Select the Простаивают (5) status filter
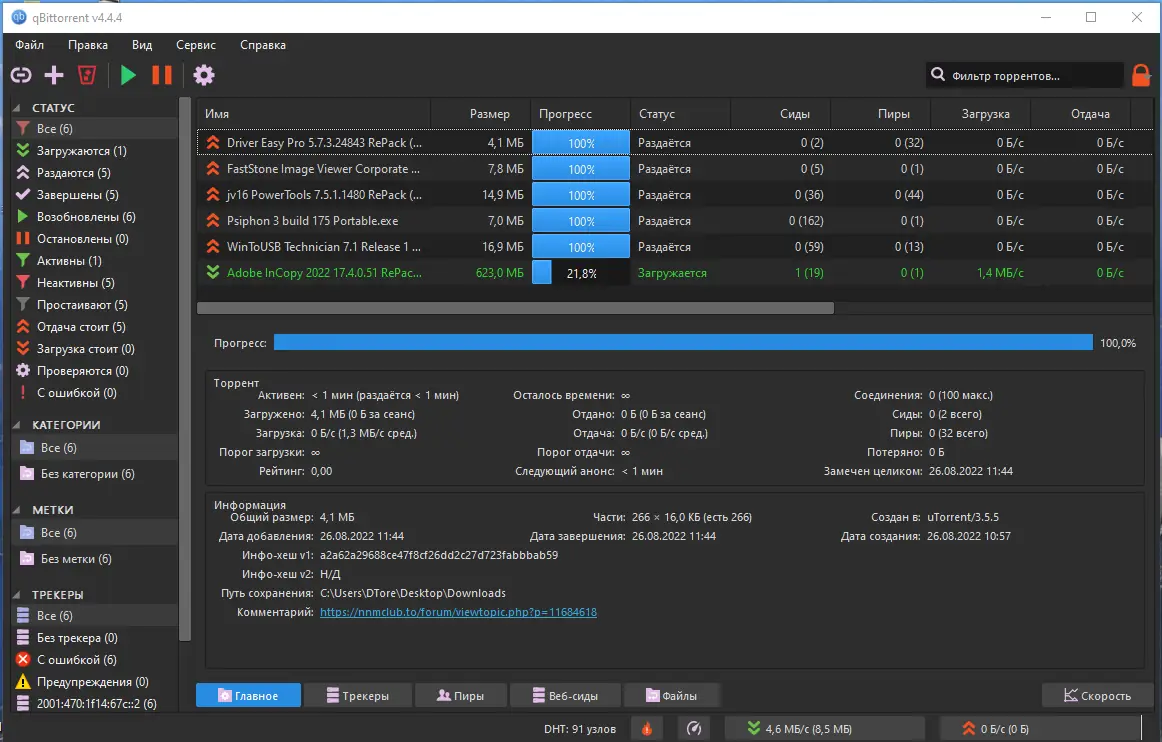Viewport: 1162px width, 742px height. coord(95,305)
